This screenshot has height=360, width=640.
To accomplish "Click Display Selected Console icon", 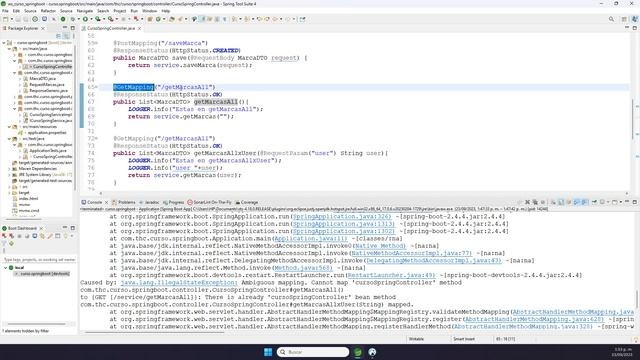I will click(x=602, y=202).
